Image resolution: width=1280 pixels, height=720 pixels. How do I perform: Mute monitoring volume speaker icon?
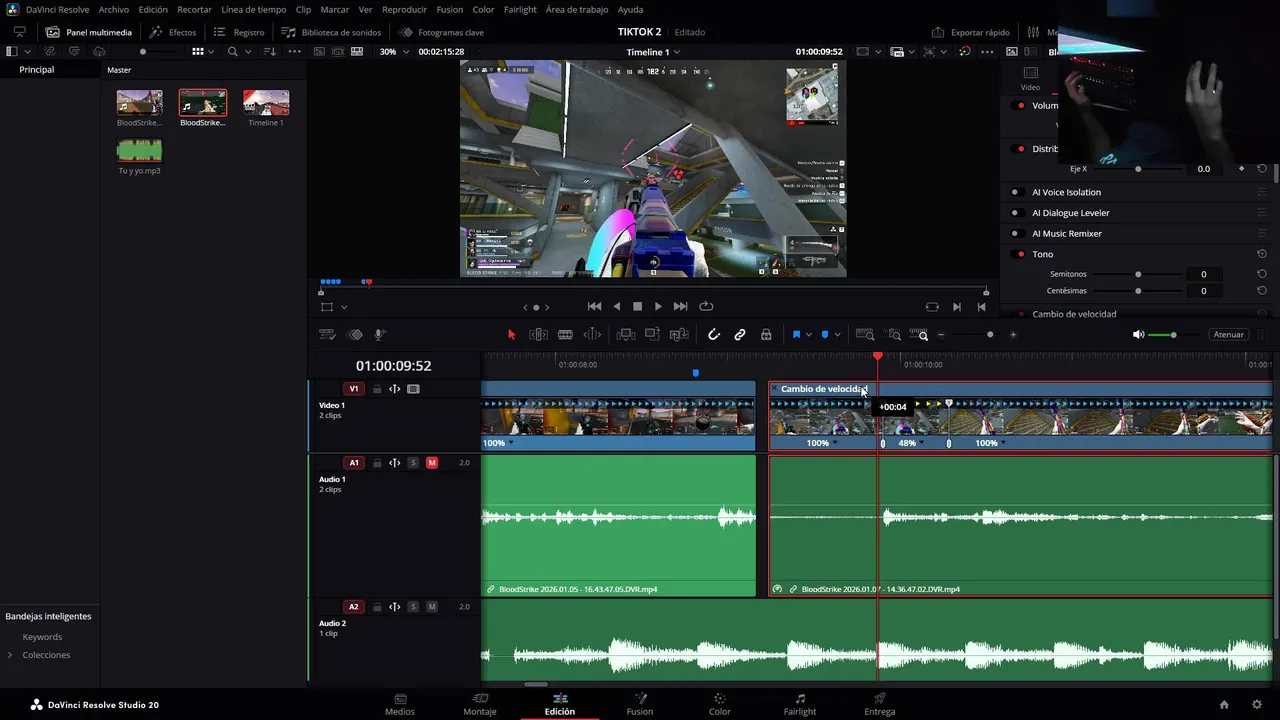point(1138,335)
